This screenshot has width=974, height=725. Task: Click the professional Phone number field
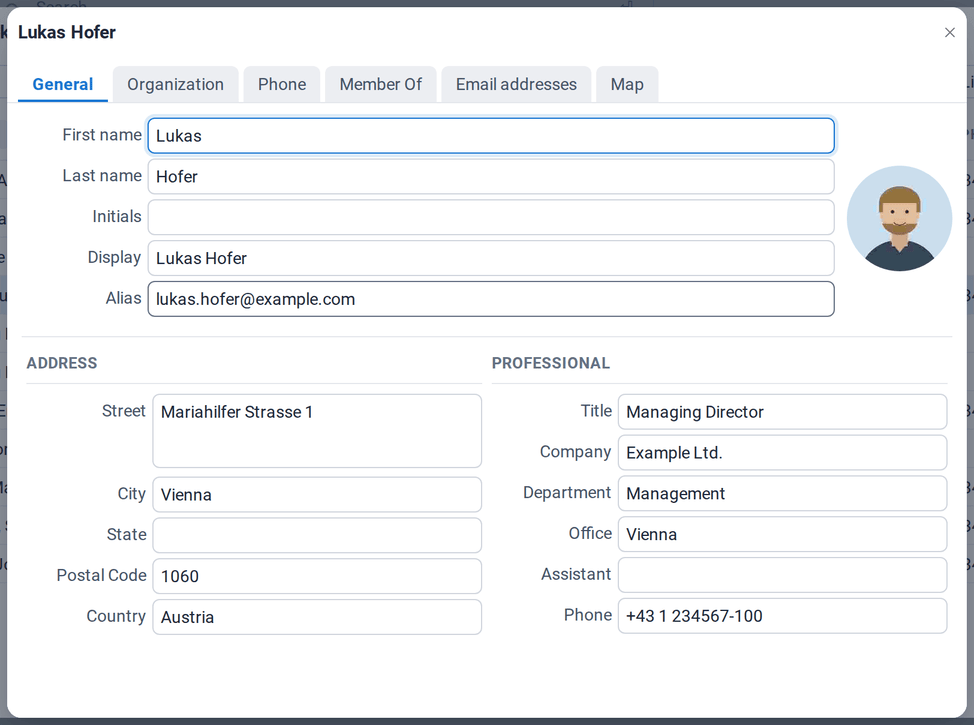(782, 616)
